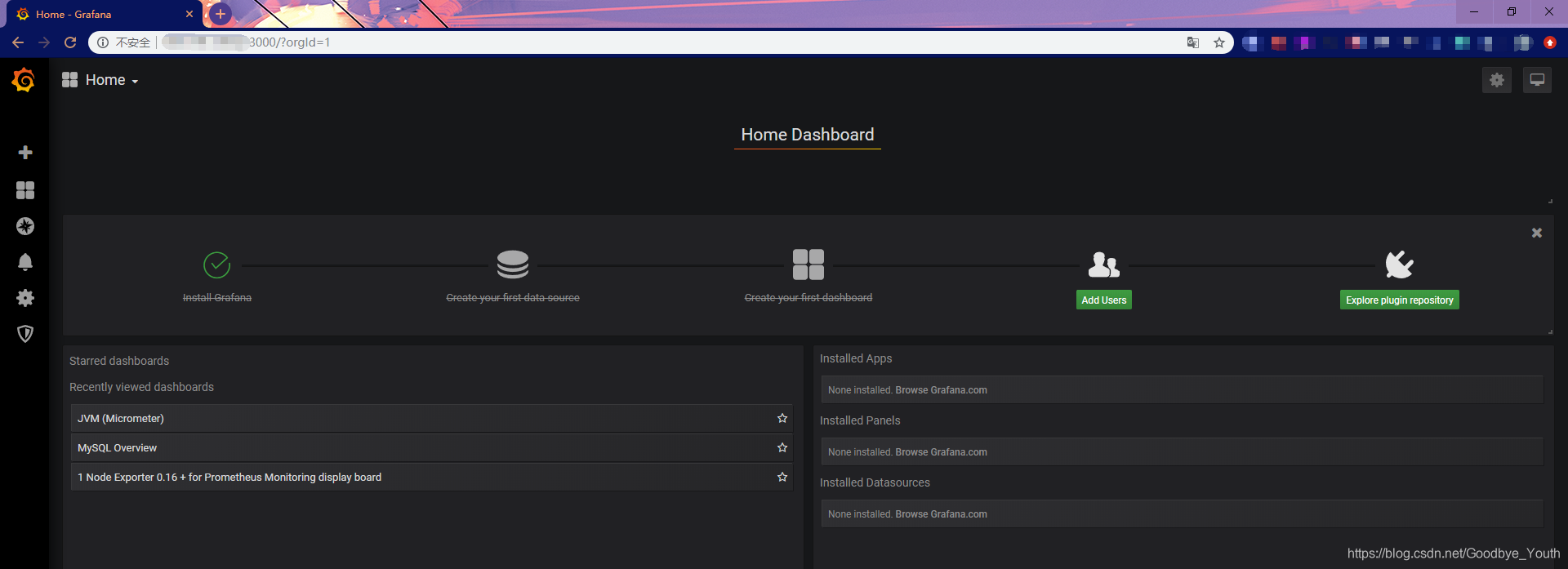The image size is (1568, 569).
Task: Open the Dashboards sidebar icon
Action: pyautogui.click(x=25, y=190)
